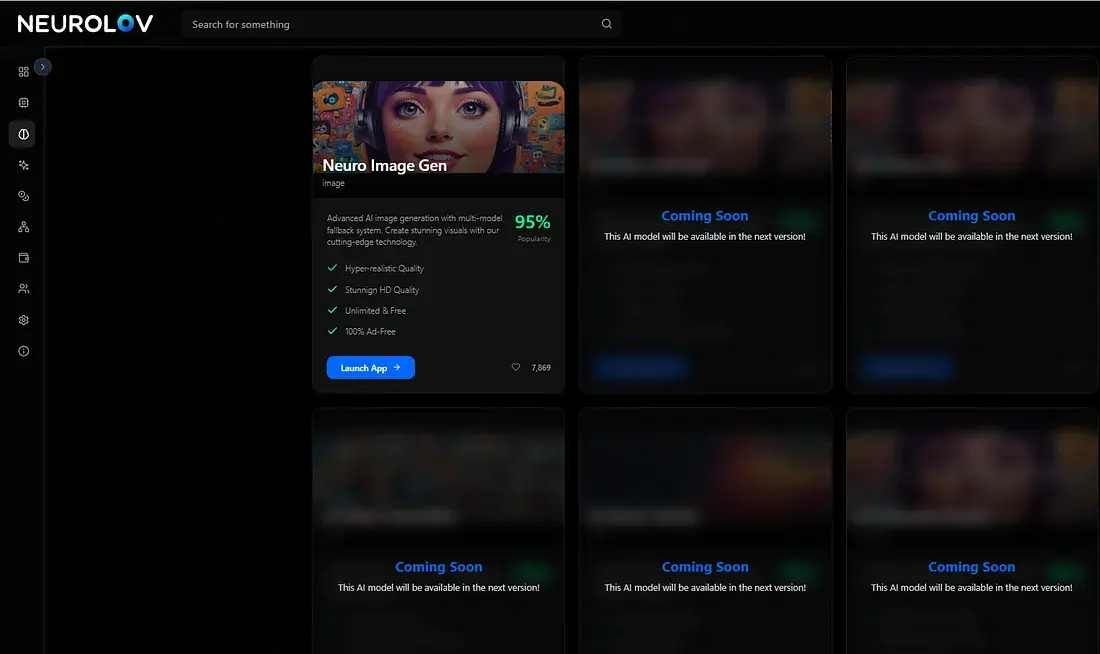Select the highlighted AI models brain icon
Image resolution: width=1100 pixels, height=654 pixels.
click(23, 134)
